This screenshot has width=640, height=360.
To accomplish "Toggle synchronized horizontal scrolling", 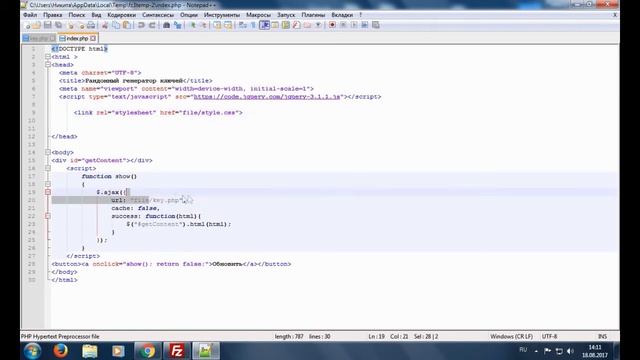I will click(228, 25).
